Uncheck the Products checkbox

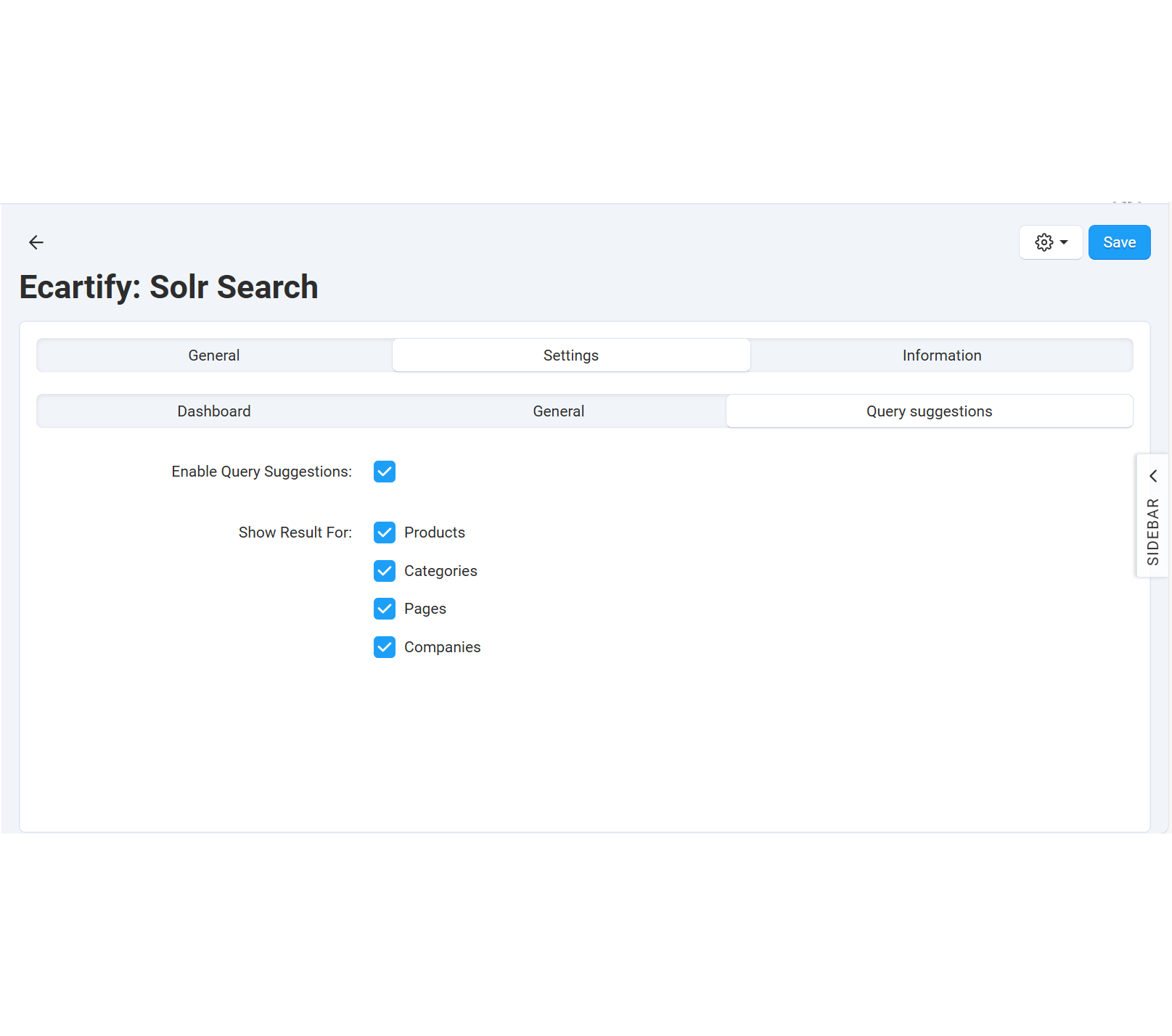tap(385, 533)
